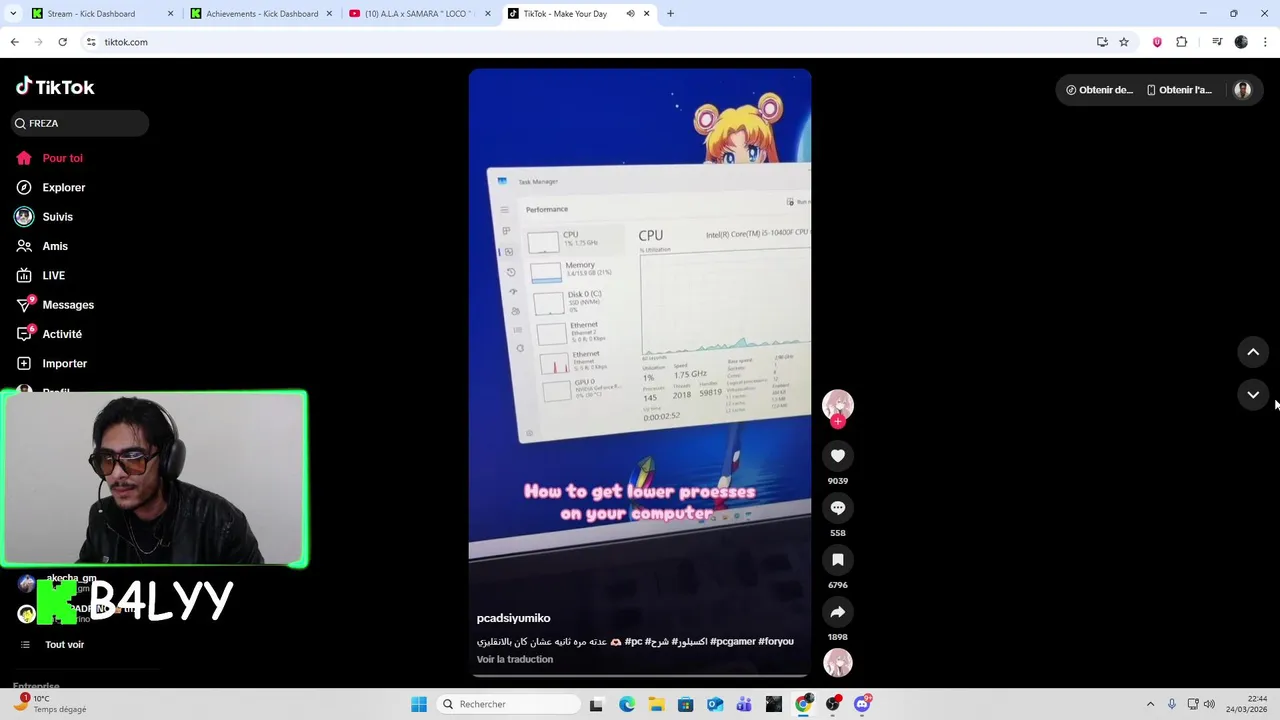Install TikTok app from address bar
This screenshot has height=720, width=1280.
(x=1102, y=42)
